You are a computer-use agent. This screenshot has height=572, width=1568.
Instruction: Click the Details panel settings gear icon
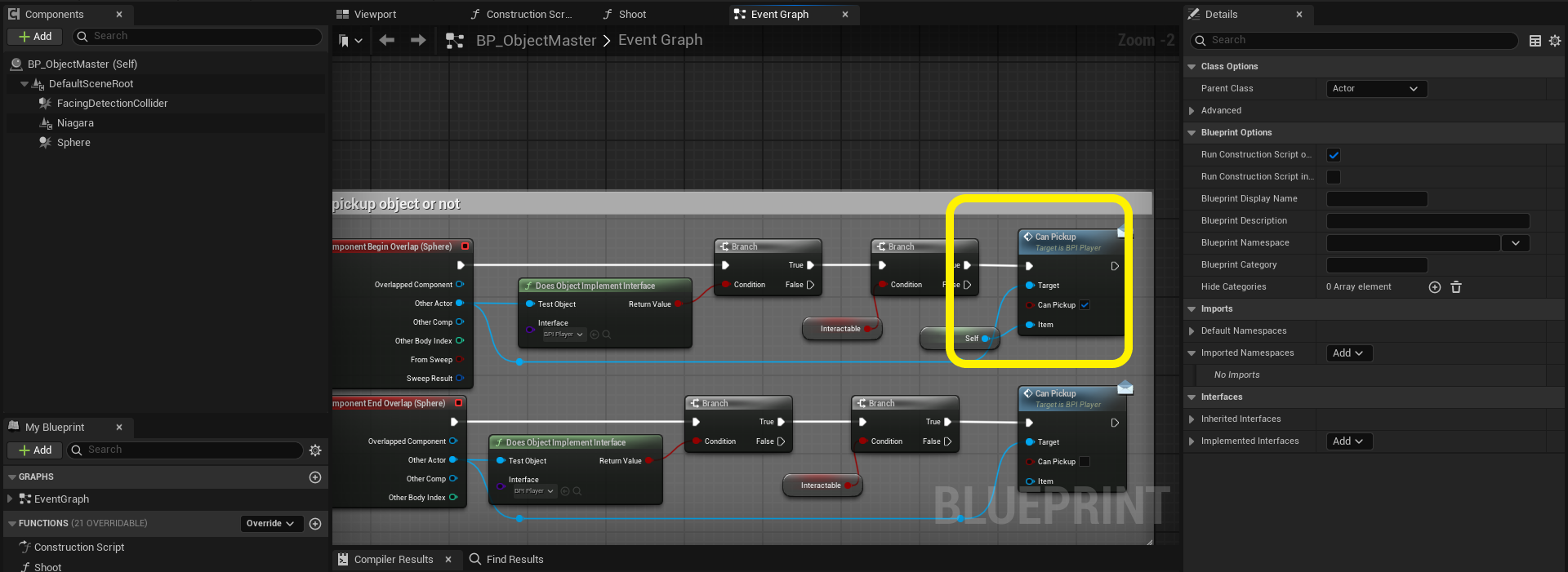coord(1555,41)
